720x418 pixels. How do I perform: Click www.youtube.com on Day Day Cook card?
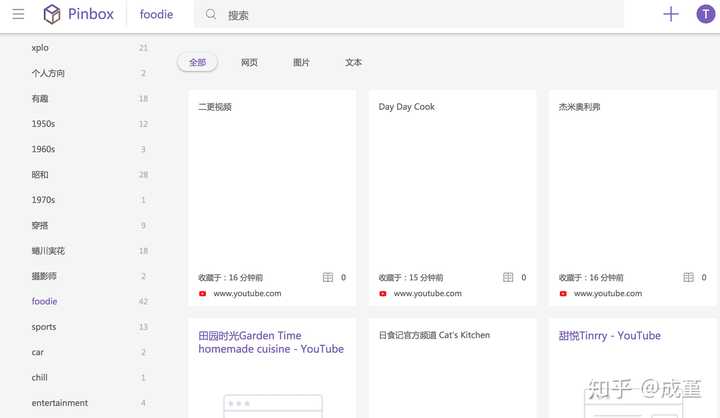coord(428,294)
